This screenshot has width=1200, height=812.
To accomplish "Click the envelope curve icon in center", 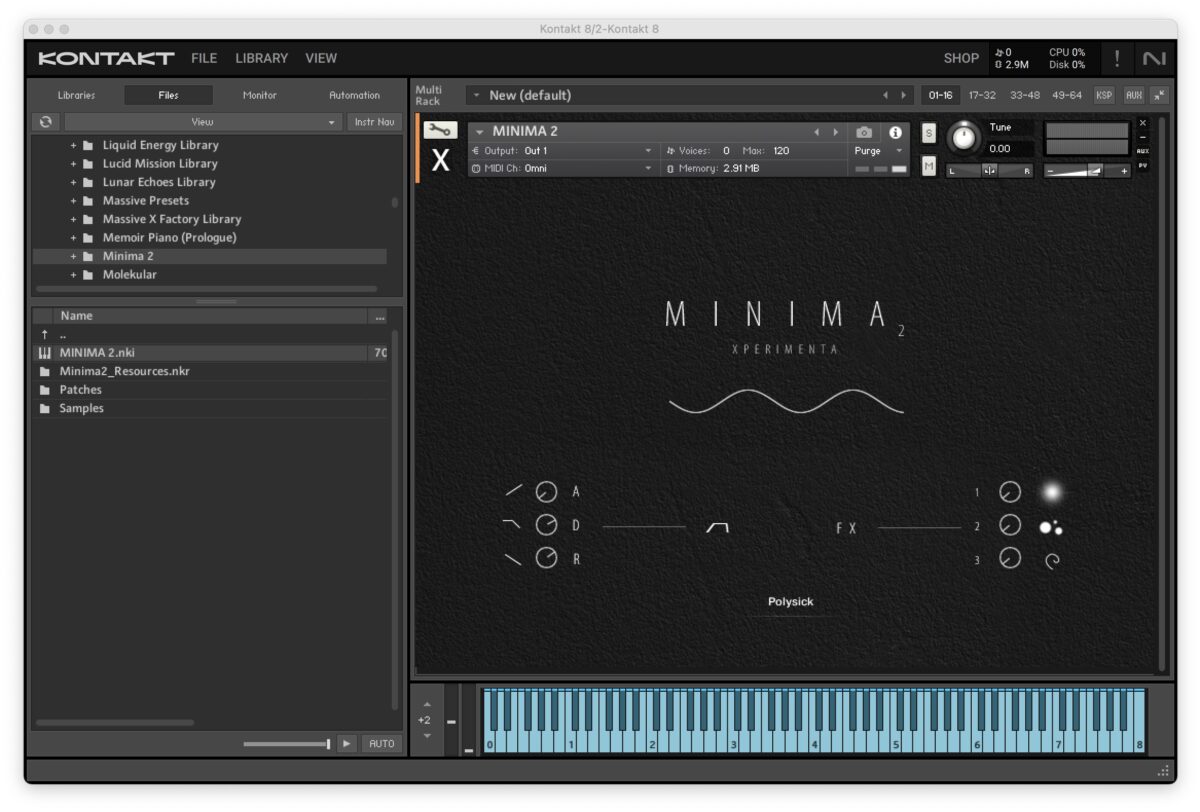I will pyautogui.click(x=717, y=527).
